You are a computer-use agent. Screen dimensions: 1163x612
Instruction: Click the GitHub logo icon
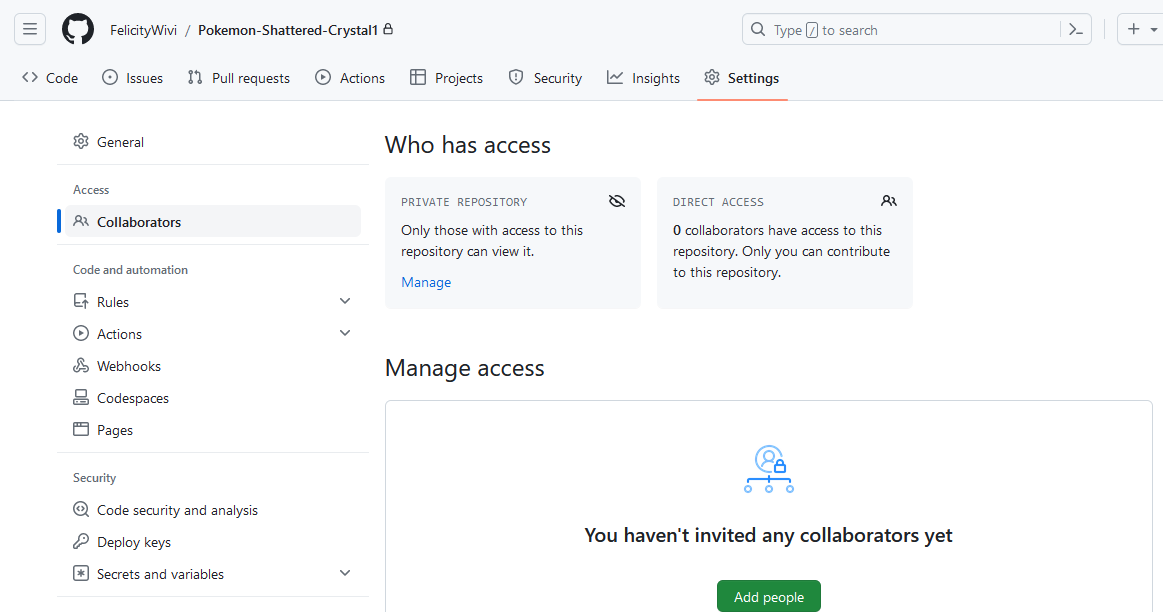tap(78, 30)
